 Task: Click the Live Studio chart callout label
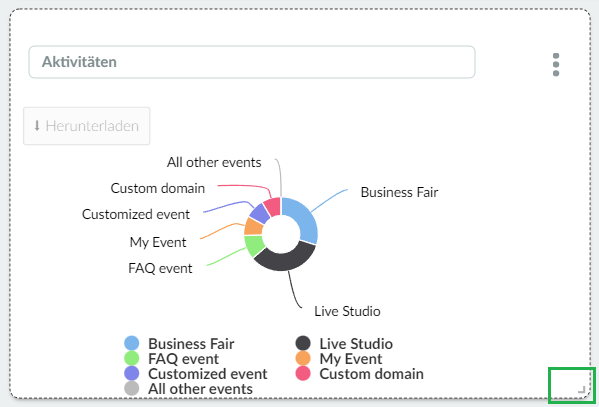[347, 311]
